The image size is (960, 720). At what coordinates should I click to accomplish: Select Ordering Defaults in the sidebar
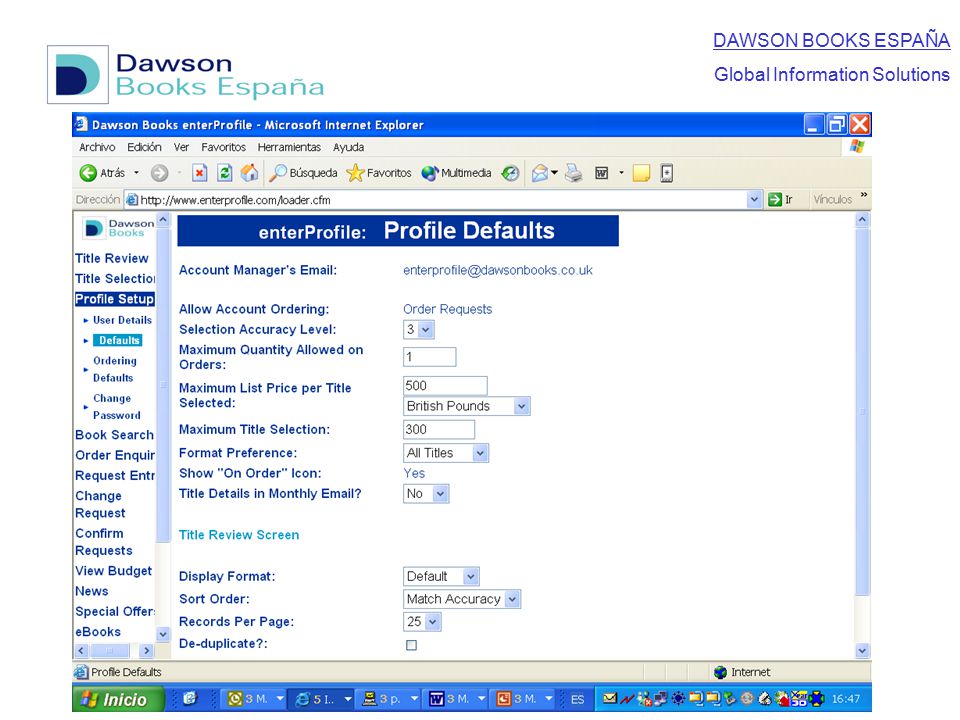point(114,369)
